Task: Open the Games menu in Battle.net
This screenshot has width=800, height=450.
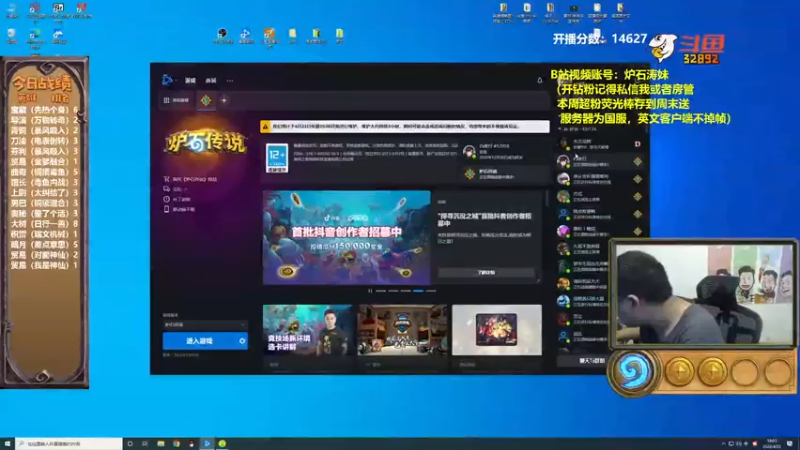Action: tap(190, 81)
